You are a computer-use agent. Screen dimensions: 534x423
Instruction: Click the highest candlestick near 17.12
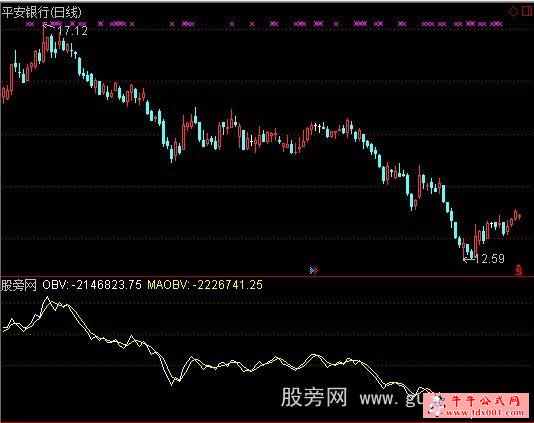pyautogui.click(x=44, y=43)
